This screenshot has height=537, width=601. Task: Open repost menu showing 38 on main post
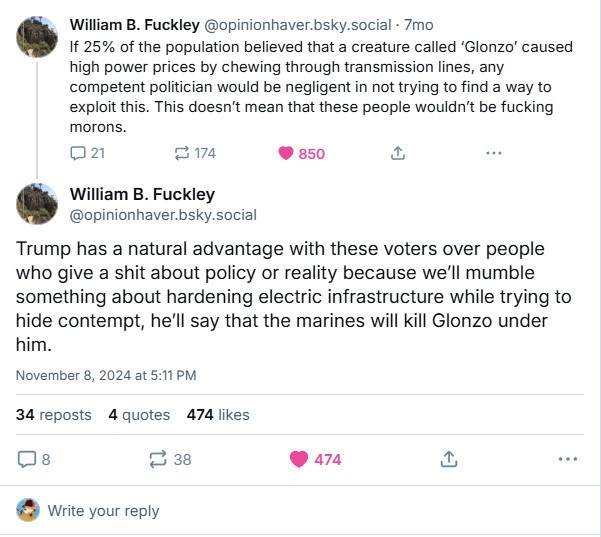click(x=158, y=459)
